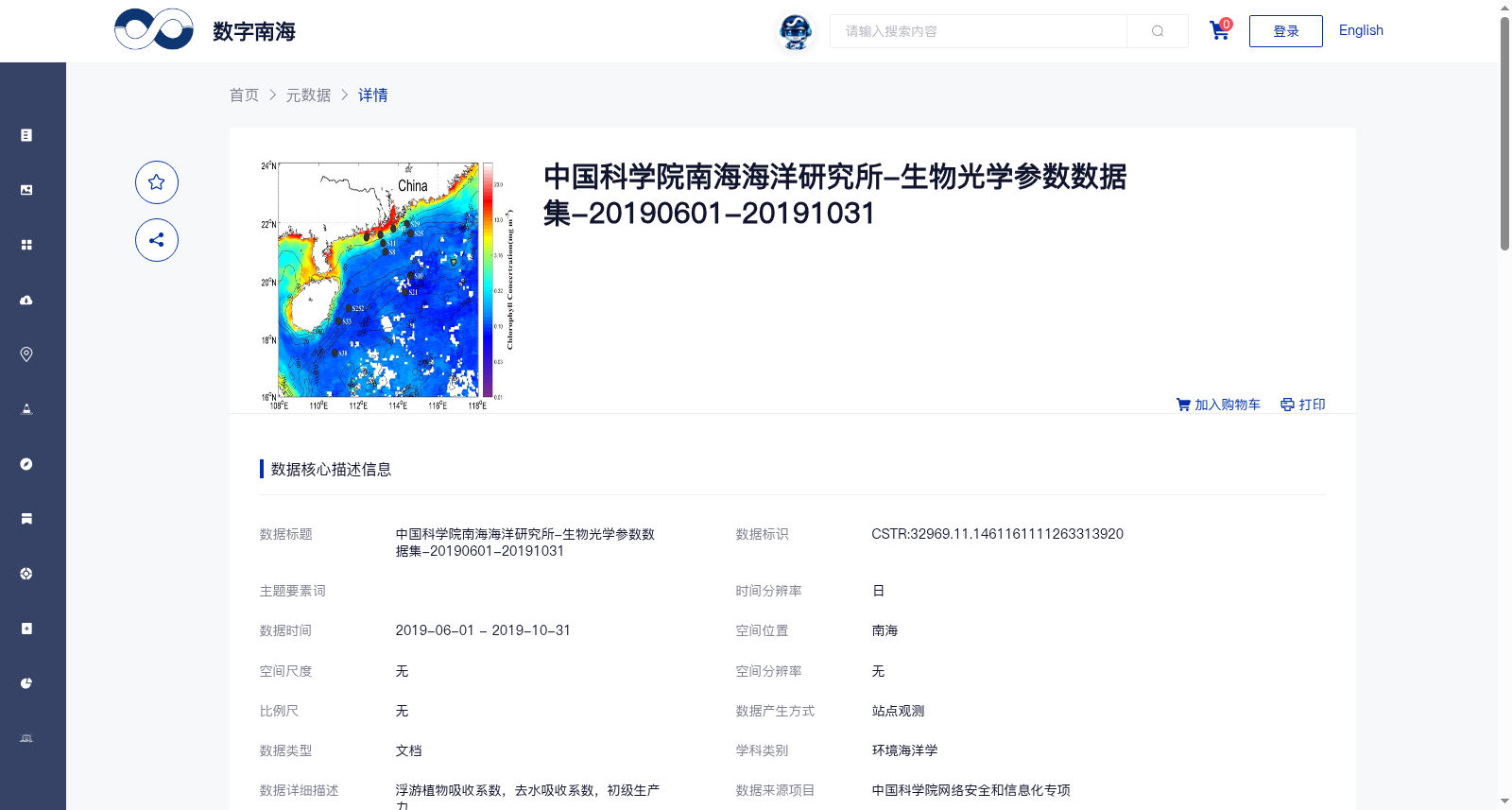1512x810 pixels.
Task: Click the 数据标识 label
Action: 763,534
